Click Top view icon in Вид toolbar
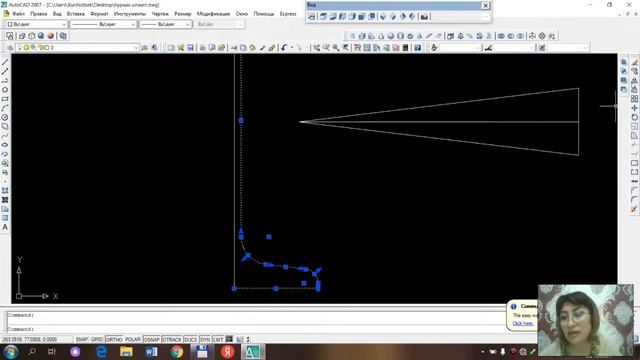The height and width of the screenshot is (360, 640). 323,17
